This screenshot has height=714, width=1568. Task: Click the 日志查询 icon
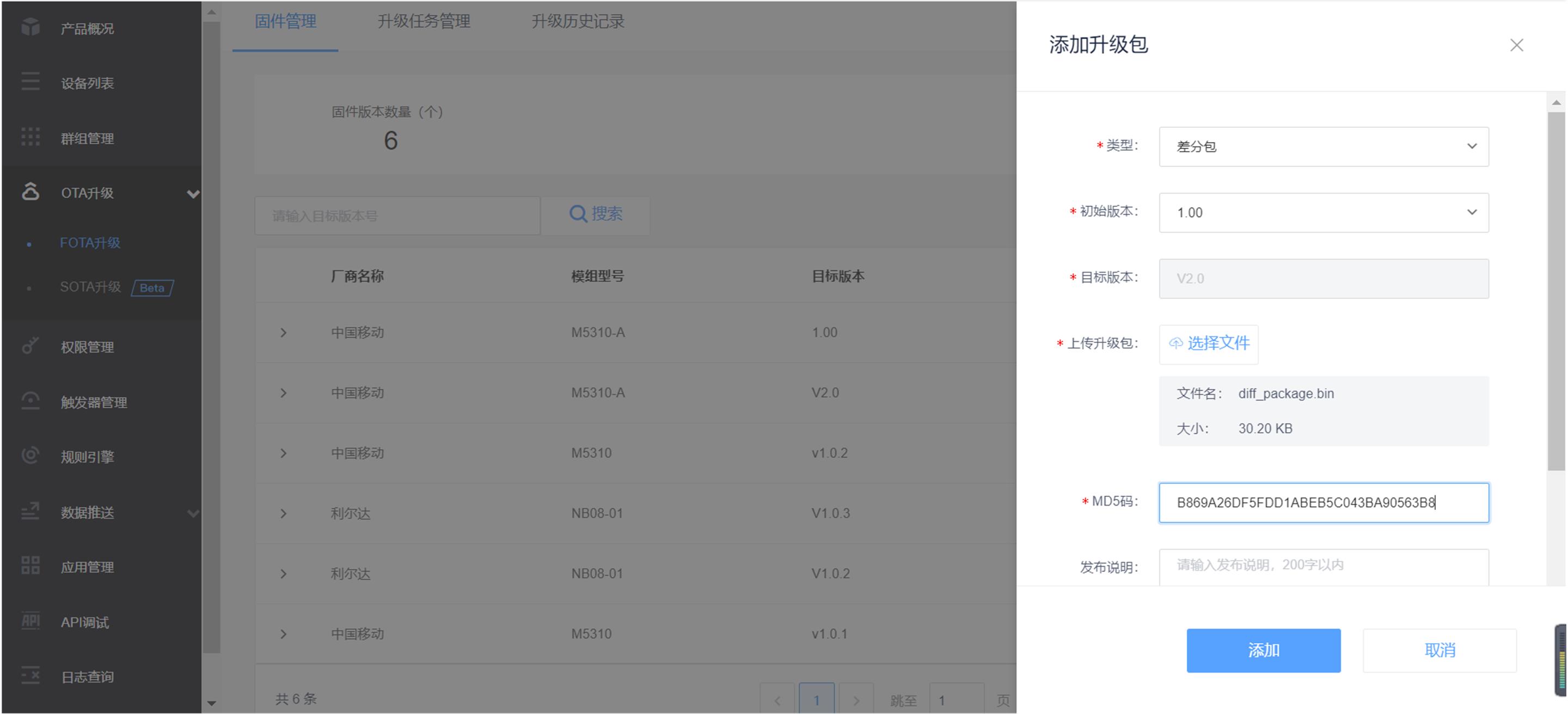point(30,676)
